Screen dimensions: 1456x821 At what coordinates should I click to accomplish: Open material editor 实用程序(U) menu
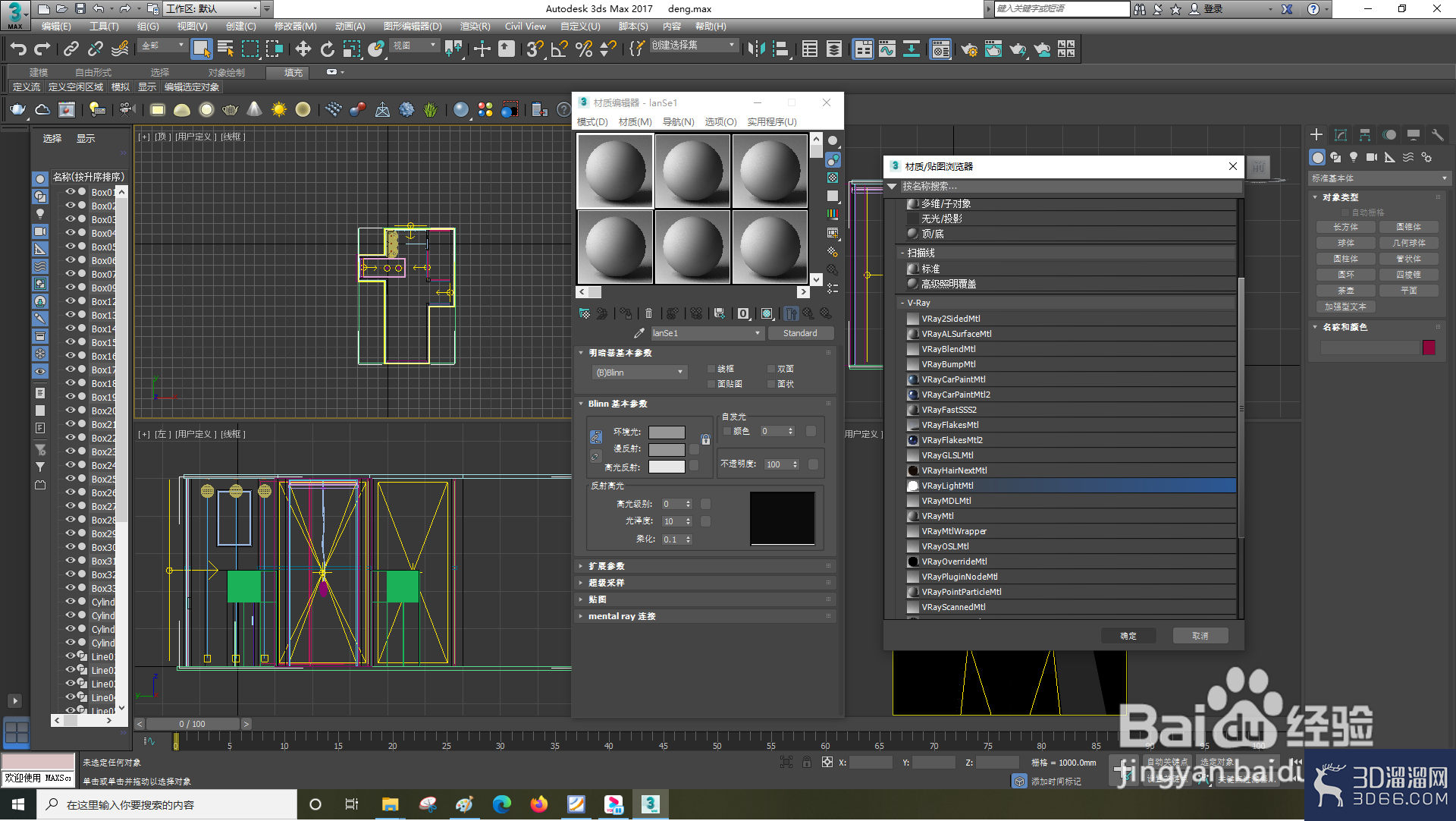(x=771, y=122)
